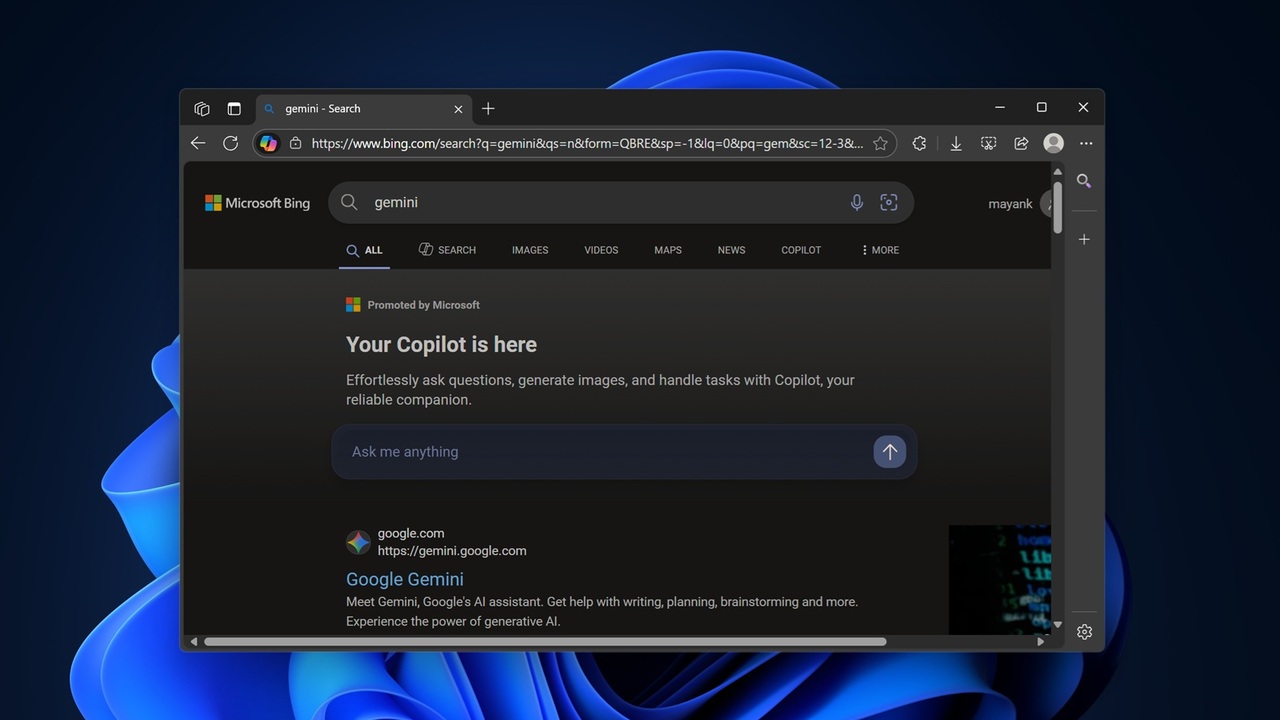Open browser Settings via the ellipsis menu
1280x720 pixels.
pos(1086,143)
